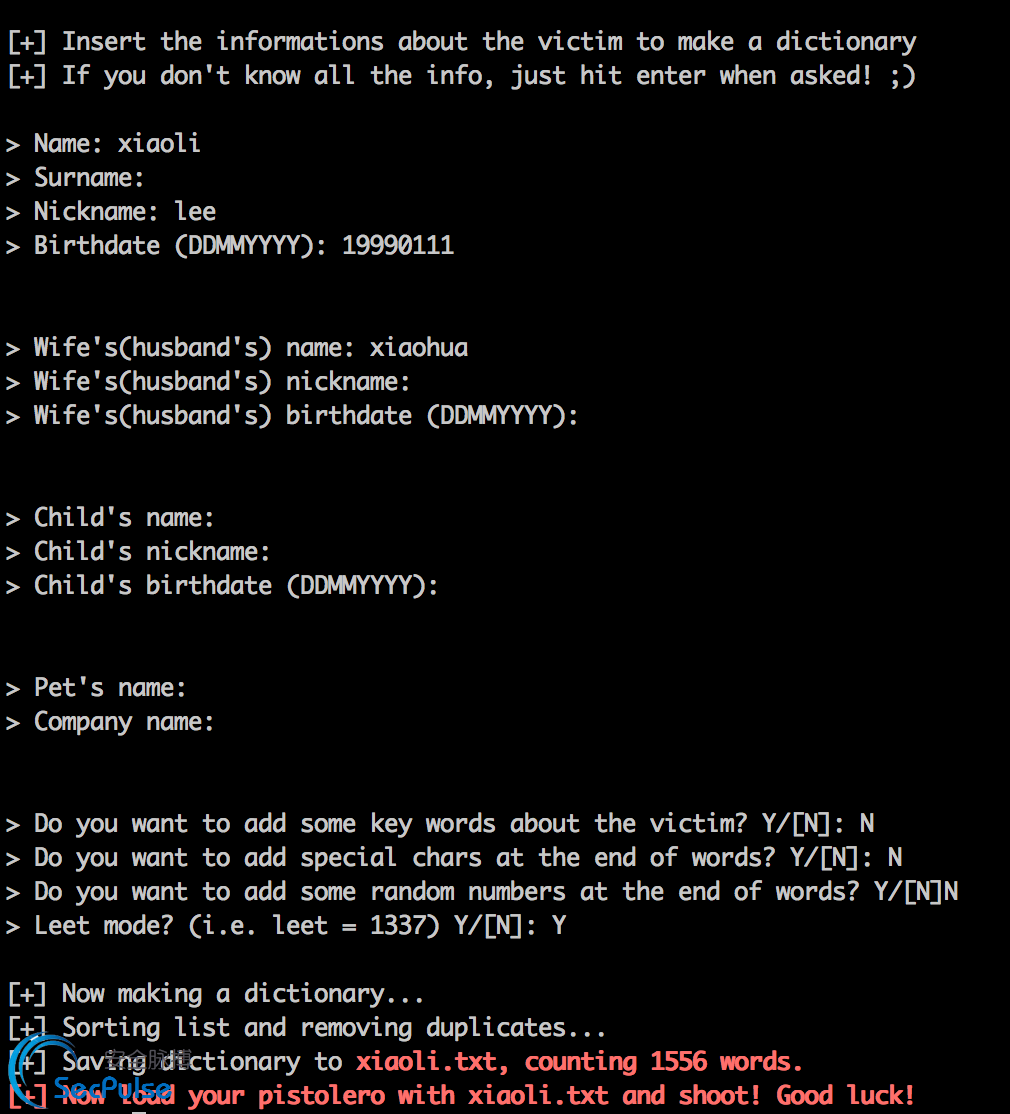Click the Wife's(husband's) birthdate prompt

292,416
